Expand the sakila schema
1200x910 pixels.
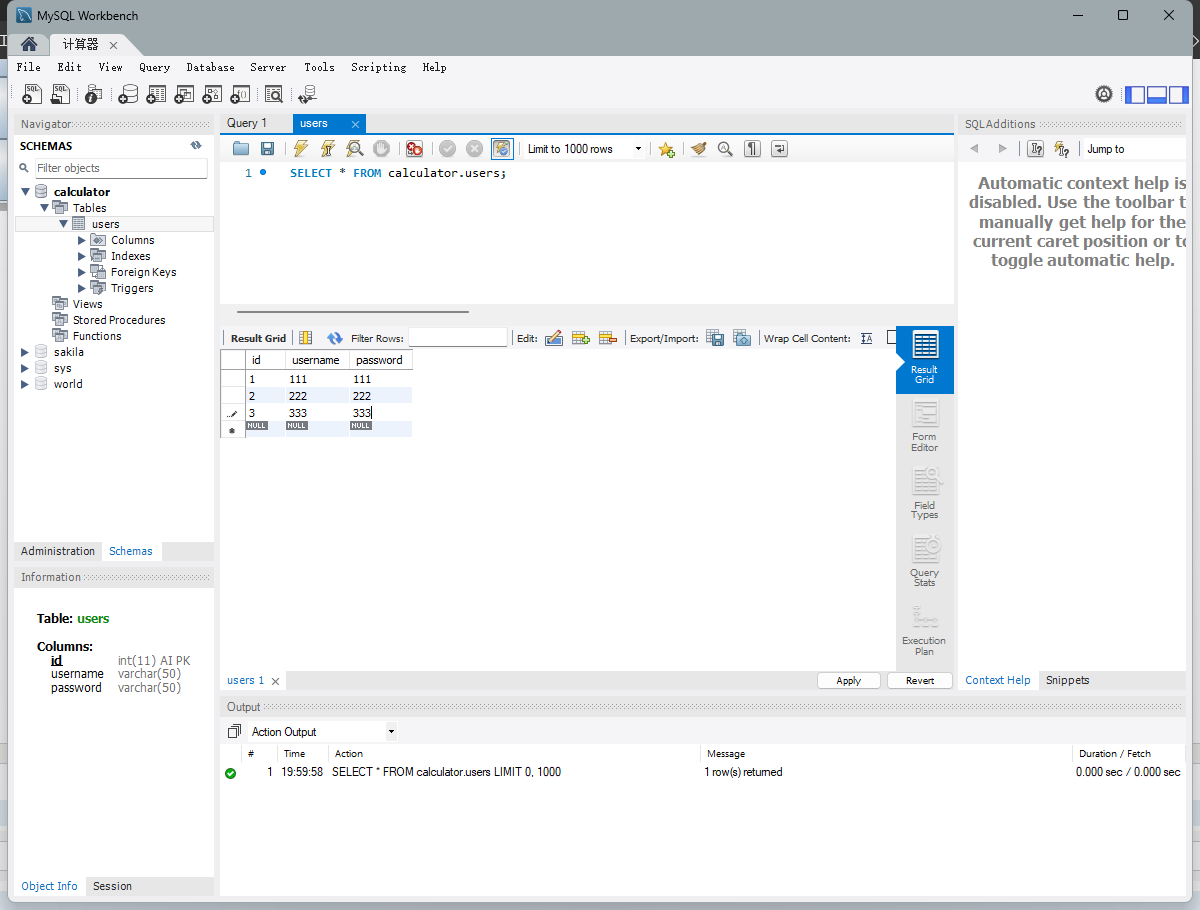25,352
